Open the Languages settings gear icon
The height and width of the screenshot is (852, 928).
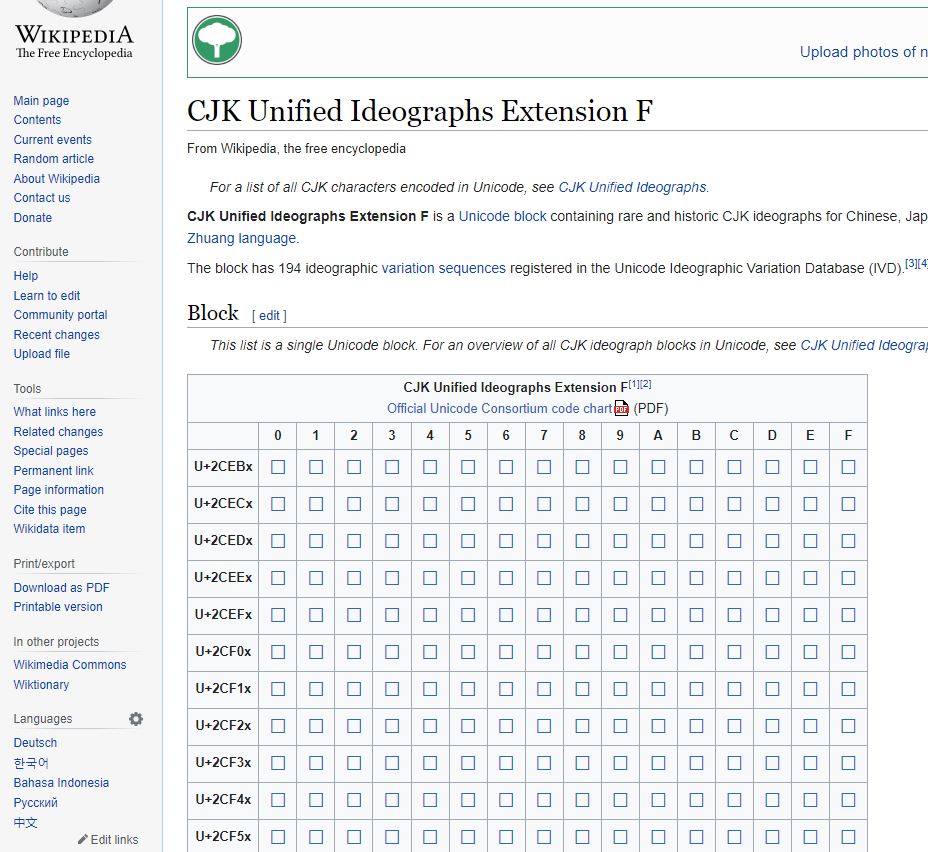(136, 719)
